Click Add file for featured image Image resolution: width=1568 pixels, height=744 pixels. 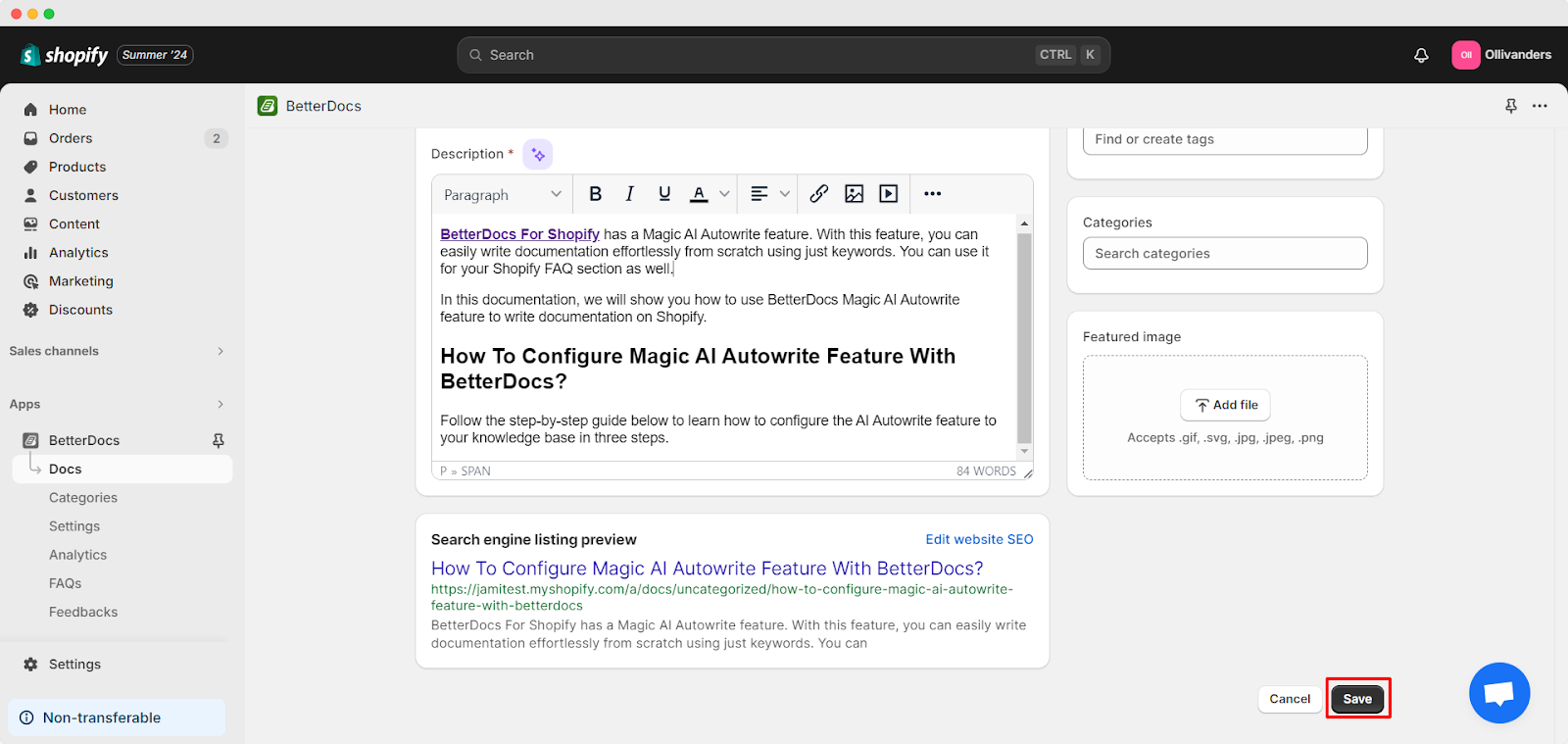pyautogui.click(x=1225, y=405)
